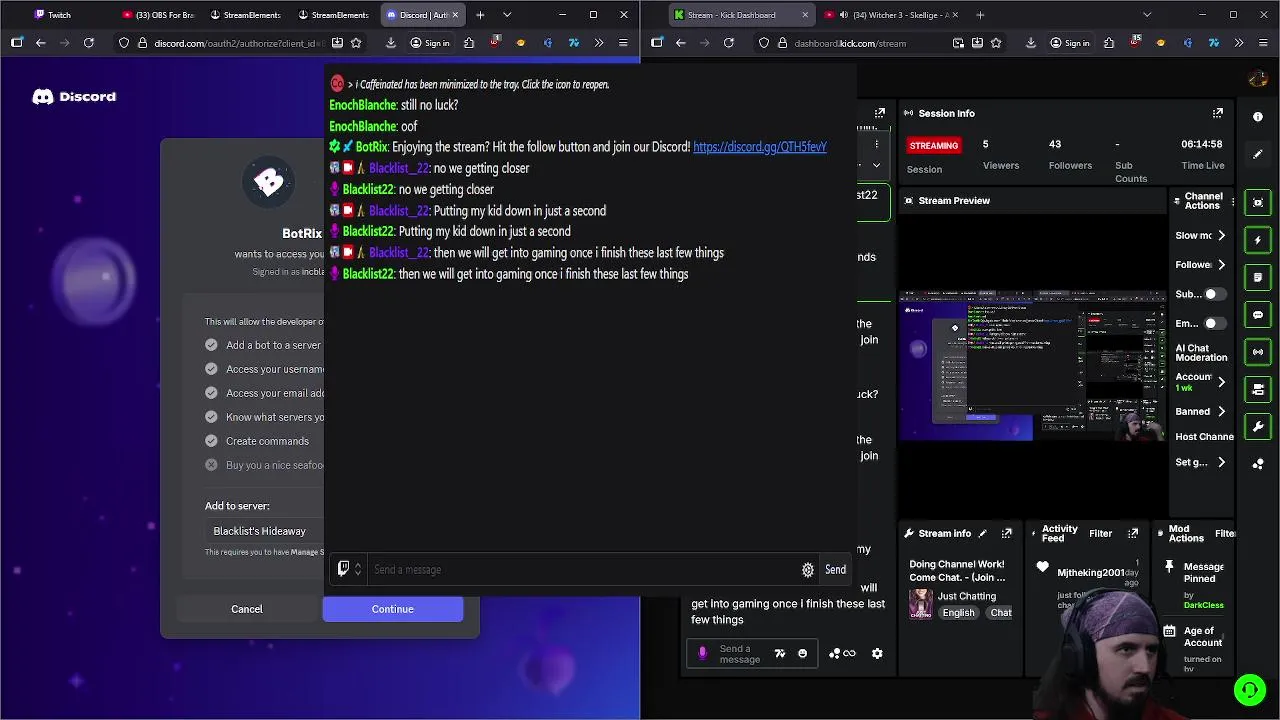
Task: Toggle the Emote-only chat switch
Action: click(x=1214, y=324)
